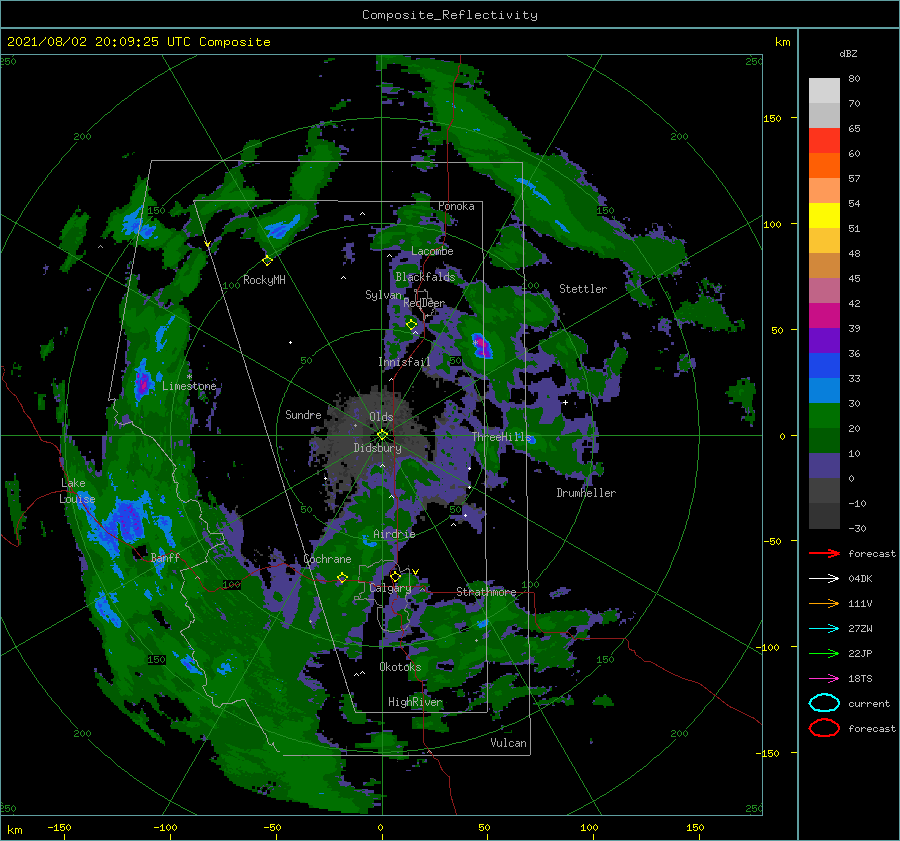Pick the green 22JP arrow icon
Image resolution: width=900 pixels, height=841 pixels.
coord(824,653)
